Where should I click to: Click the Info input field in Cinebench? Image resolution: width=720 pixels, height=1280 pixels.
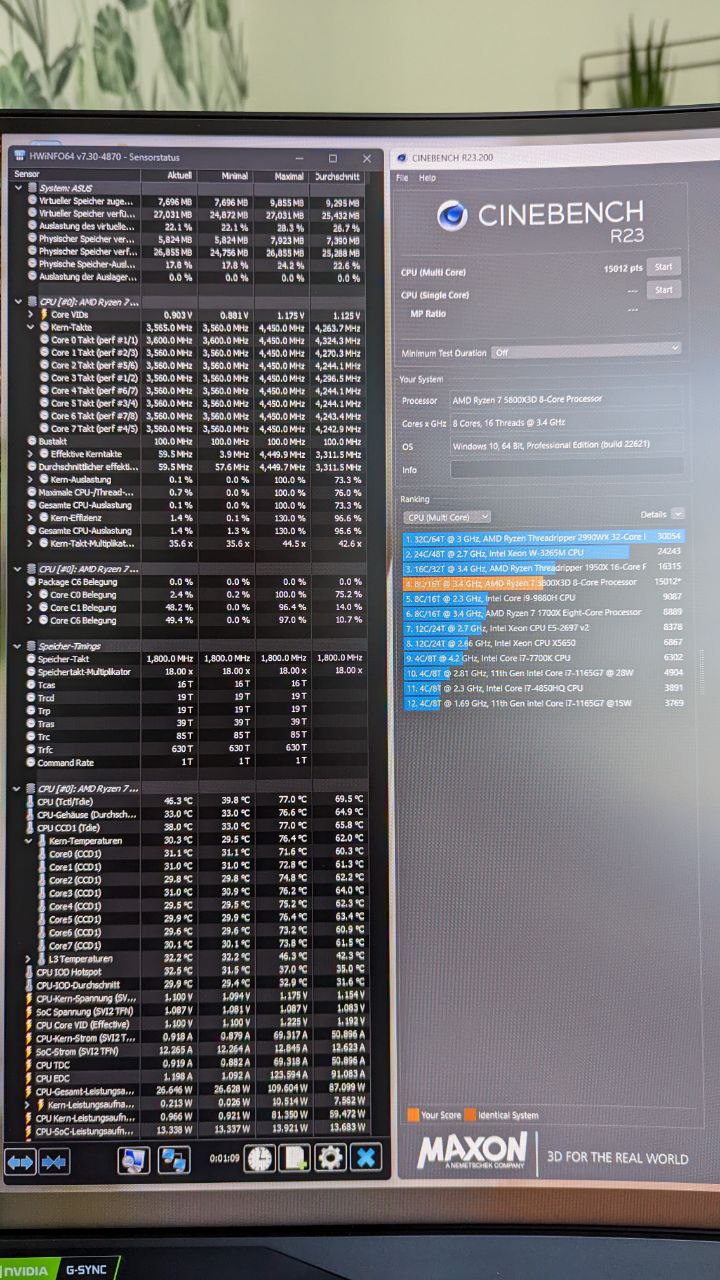tap(567, 468)
